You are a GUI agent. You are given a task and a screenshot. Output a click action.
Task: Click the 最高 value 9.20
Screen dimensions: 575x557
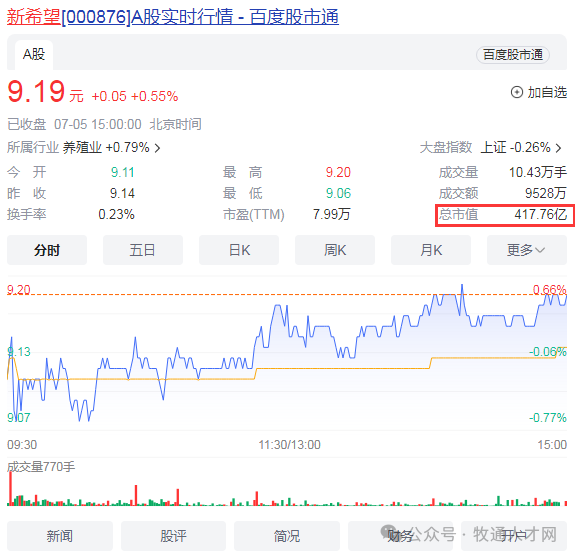(x=338, y=172)
